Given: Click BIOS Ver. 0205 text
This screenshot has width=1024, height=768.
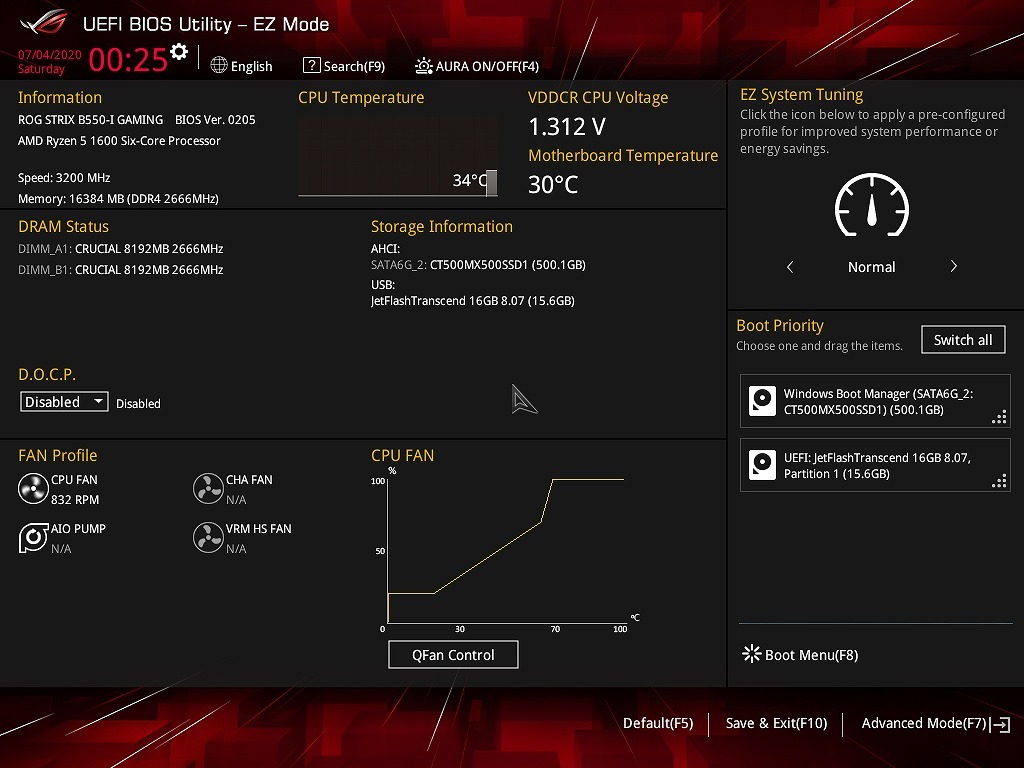Looking at the screenshot, I should click(x=215, y=120).
